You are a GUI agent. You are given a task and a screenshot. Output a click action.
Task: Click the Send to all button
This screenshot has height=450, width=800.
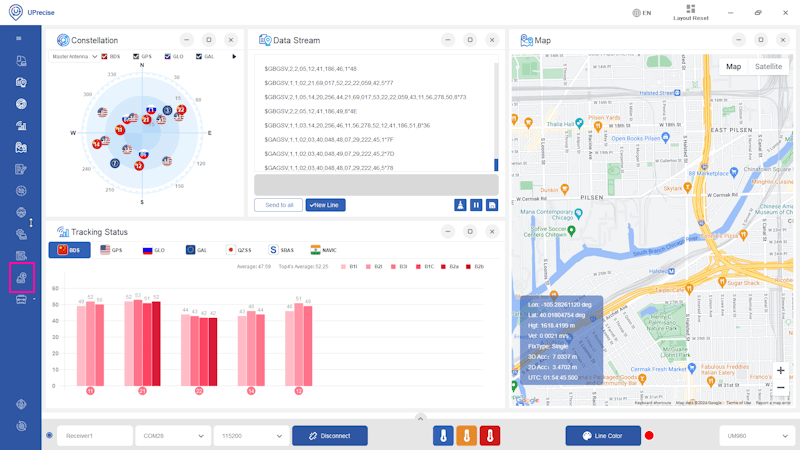pyautogui.click(x=279, y=205)
